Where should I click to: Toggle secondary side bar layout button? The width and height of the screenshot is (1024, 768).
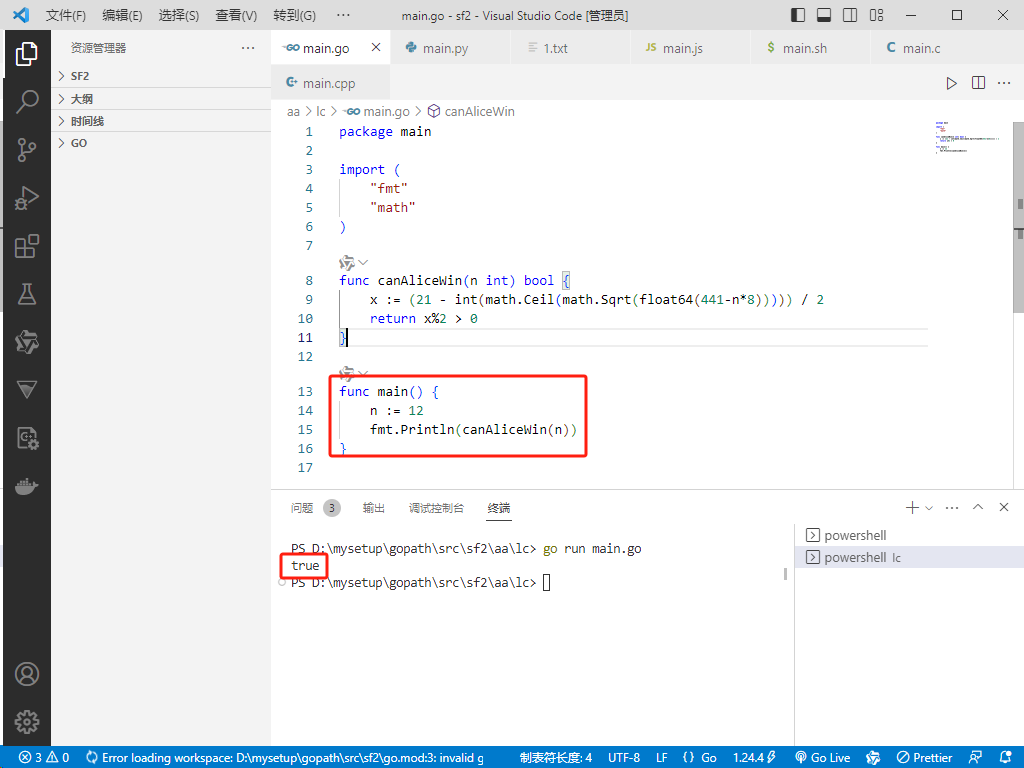850,15
